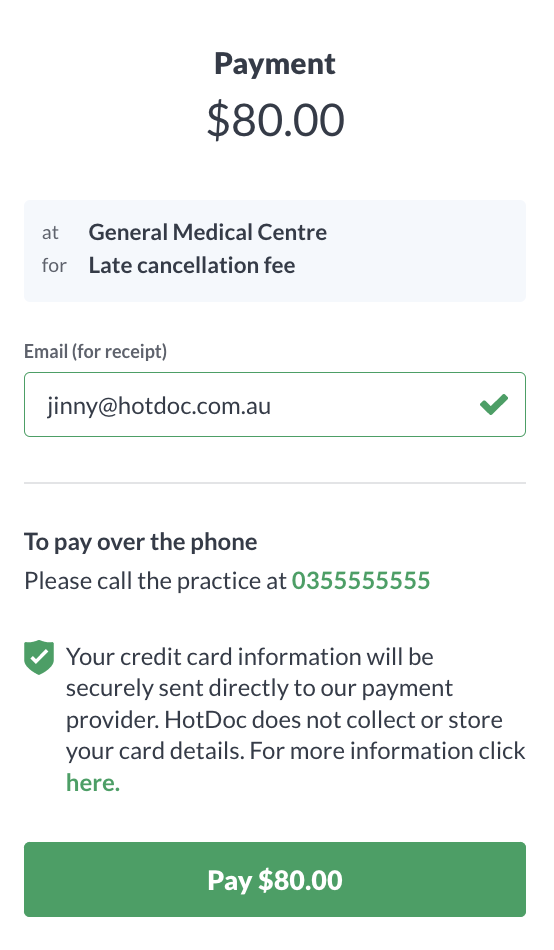This screenshot has width=554, height=950.
Task: Select the Payment heading
Action: tap(275, 64)
